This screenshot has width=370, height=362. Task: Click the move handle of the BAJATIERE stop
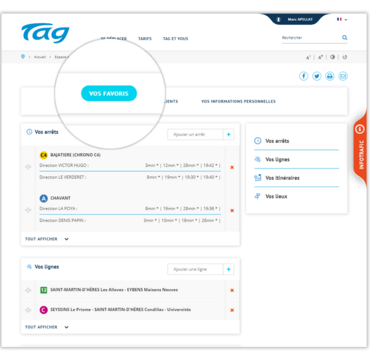click(28, 167)
